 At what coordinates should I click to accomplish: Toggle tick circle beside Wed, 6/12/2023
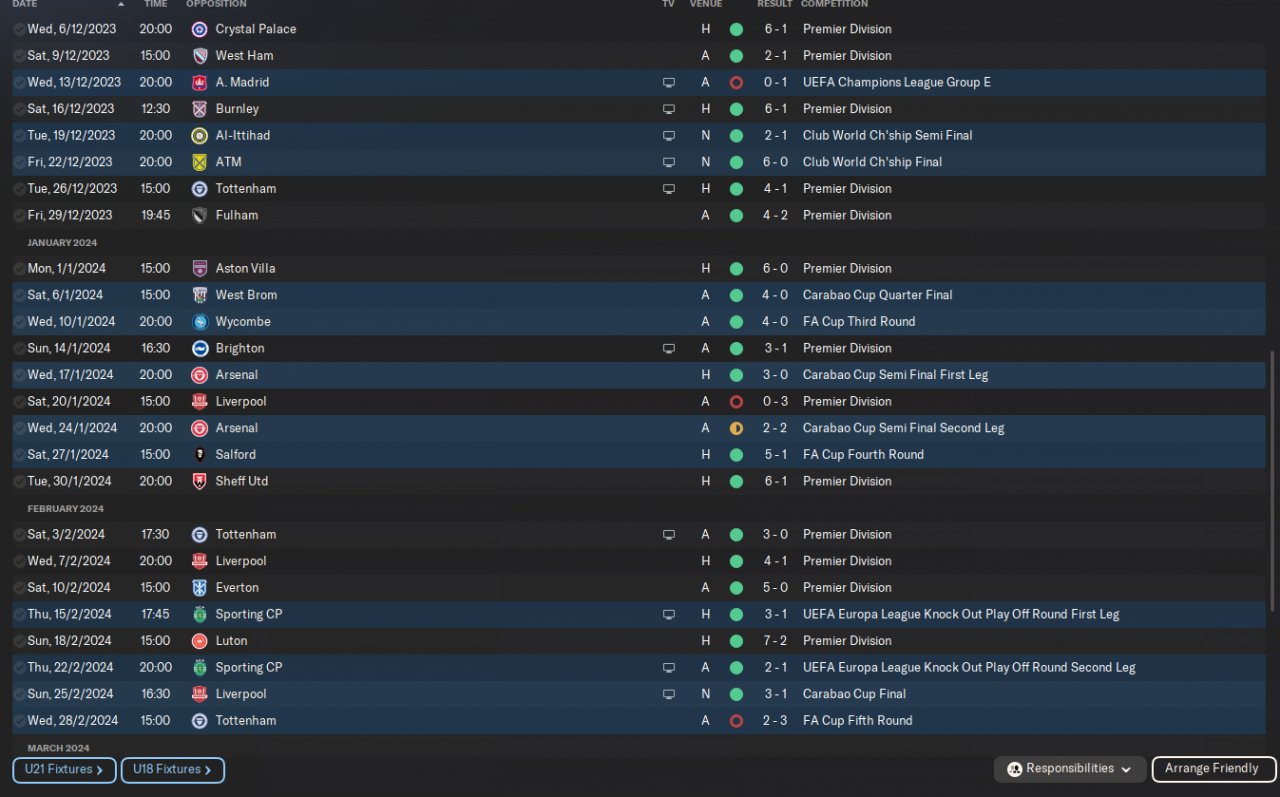(x=20, y=29)
